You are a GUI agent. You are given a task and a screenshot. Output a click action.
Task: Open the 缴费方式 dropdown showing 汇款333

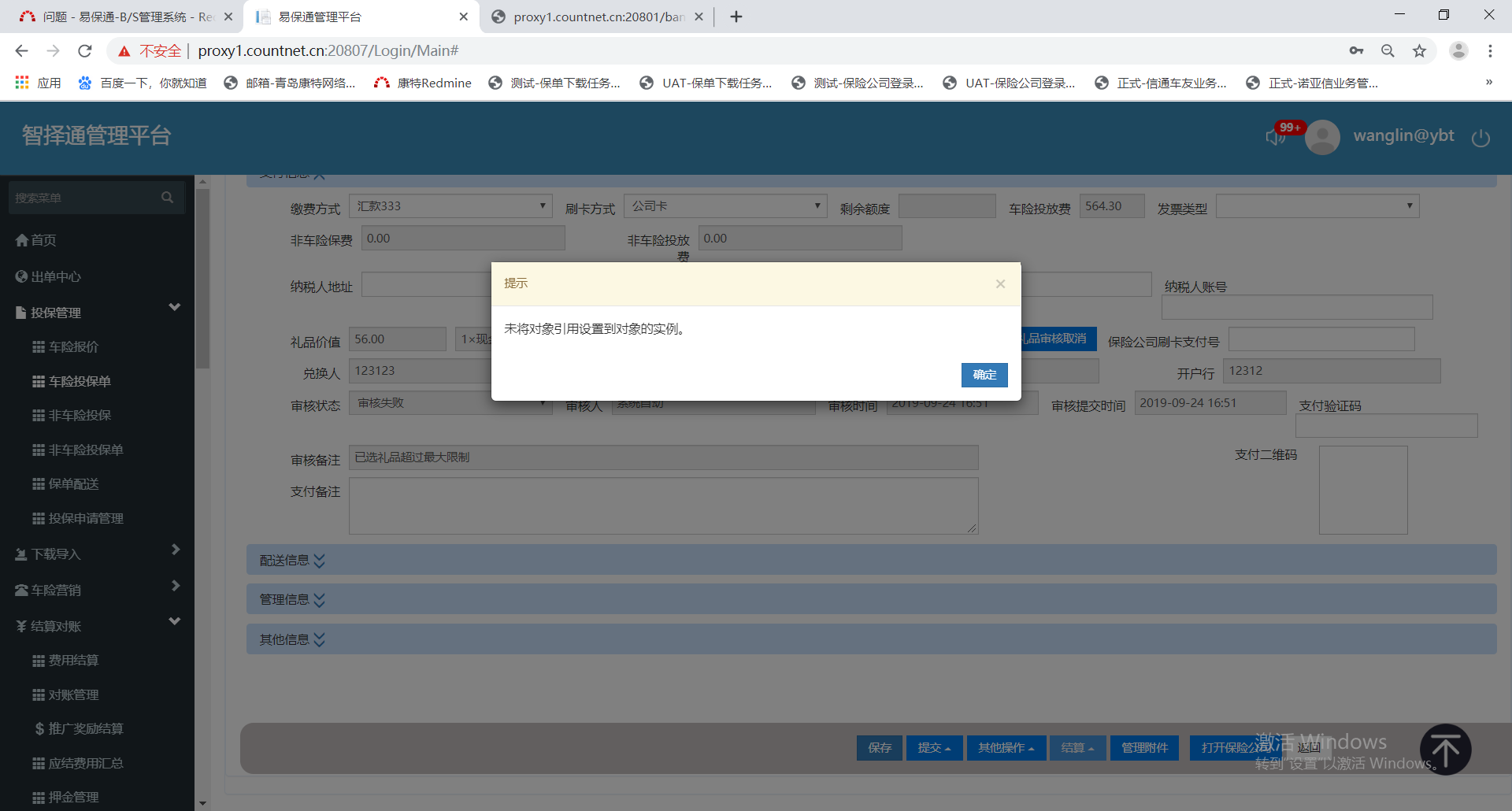450,206
